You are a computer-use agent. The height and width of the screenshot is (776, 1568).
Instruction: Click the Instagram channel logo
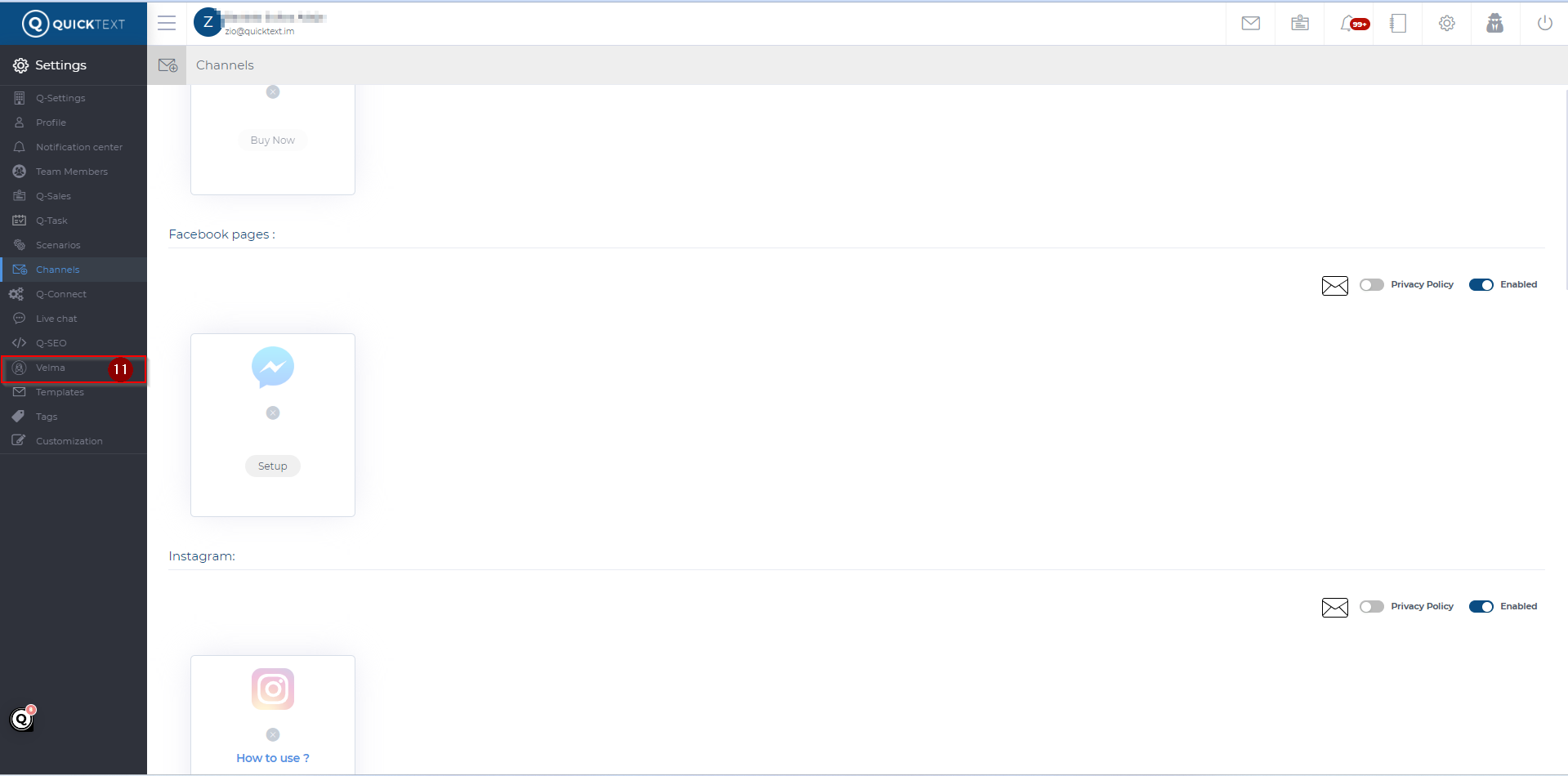(273, 689)
